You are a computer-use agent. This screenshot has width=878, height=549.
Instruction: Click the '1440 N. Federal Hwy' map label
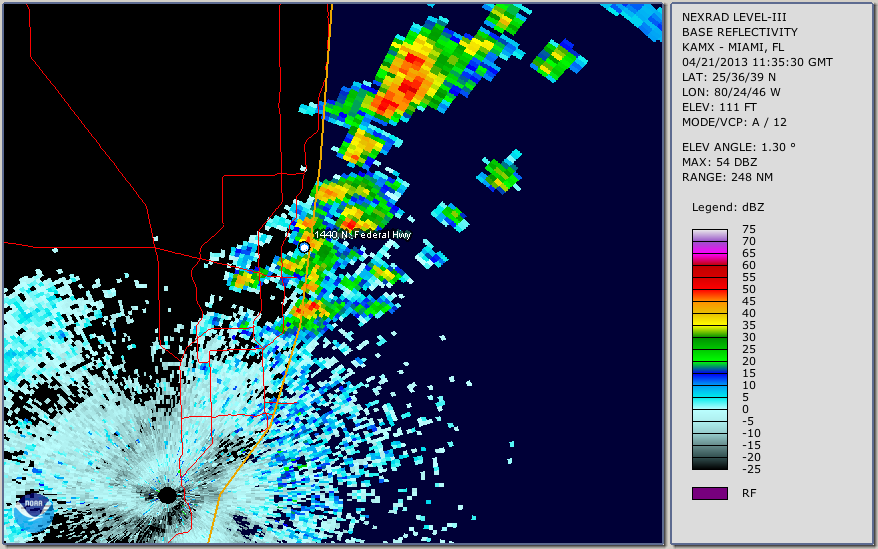pyautogui.click(x=362, y=235)
